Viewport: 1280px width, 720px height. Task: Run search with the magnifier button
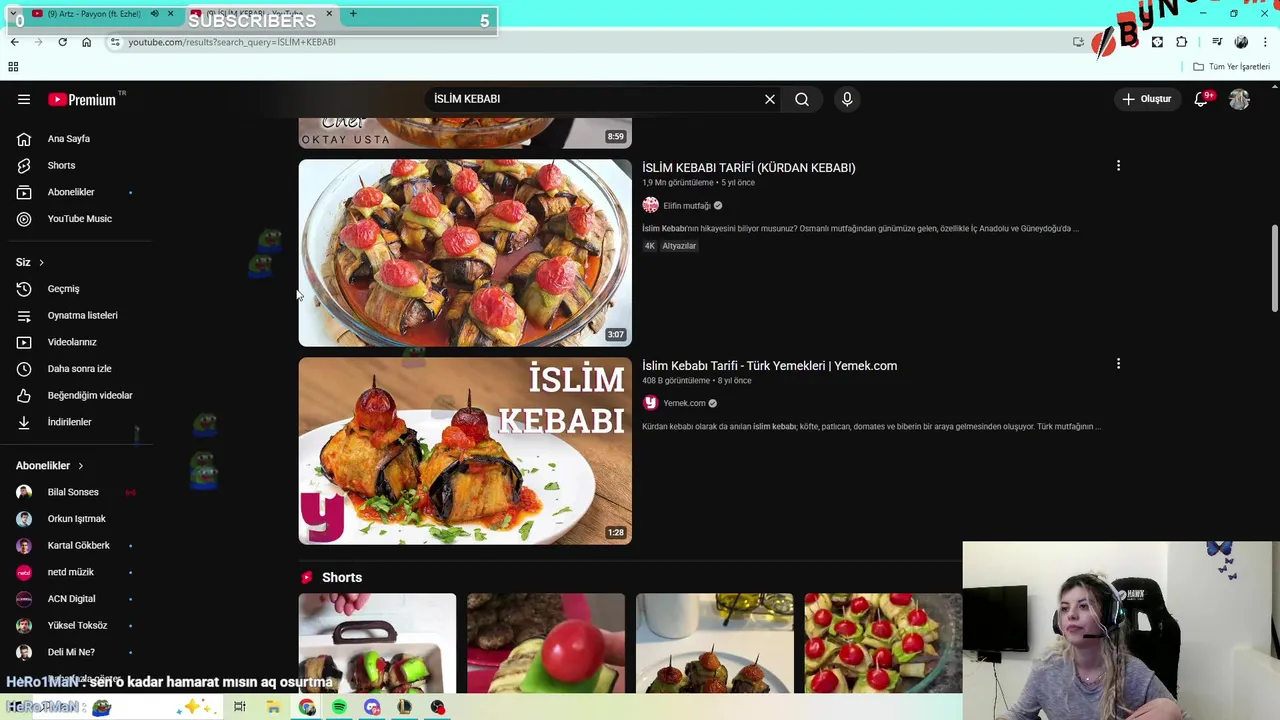[x=802, y=99]
